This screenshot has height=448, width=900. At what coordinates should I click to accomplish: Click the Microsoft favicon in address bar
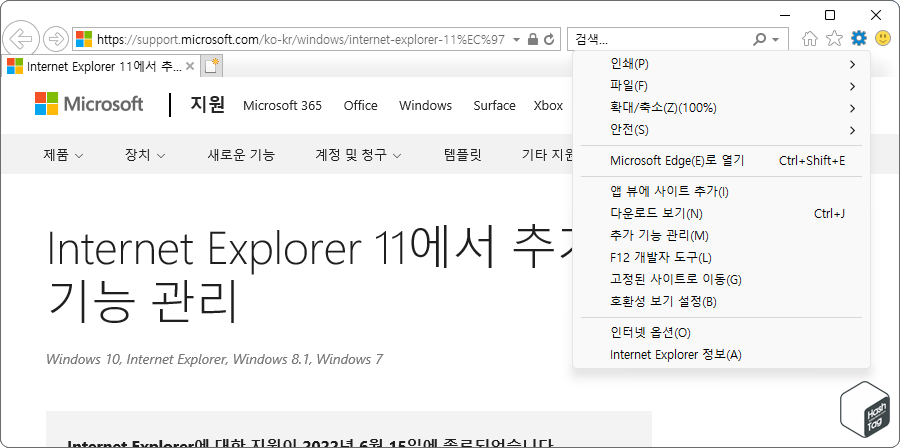(84, 39)
